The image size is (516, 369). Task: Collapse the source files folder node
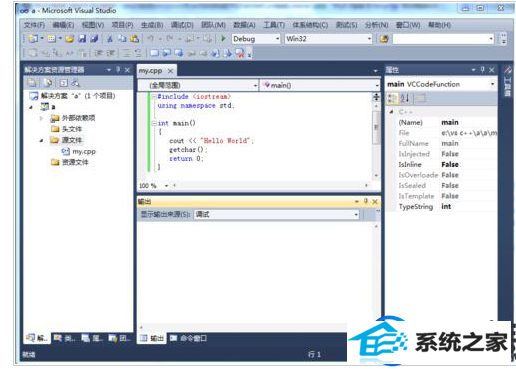pos(41,140)
